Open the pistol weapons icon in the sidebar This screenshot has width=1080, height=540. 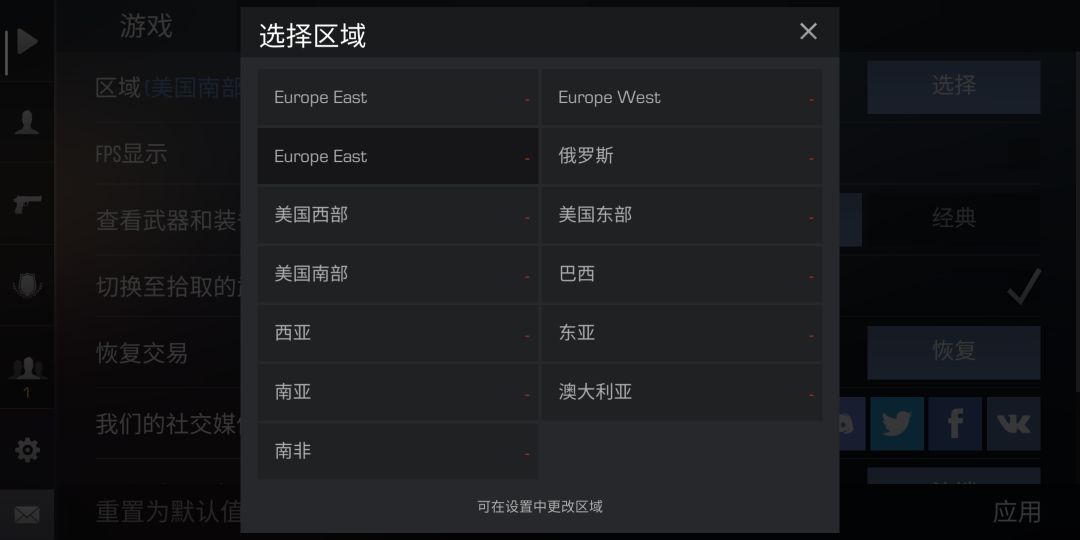click(27, 204)
